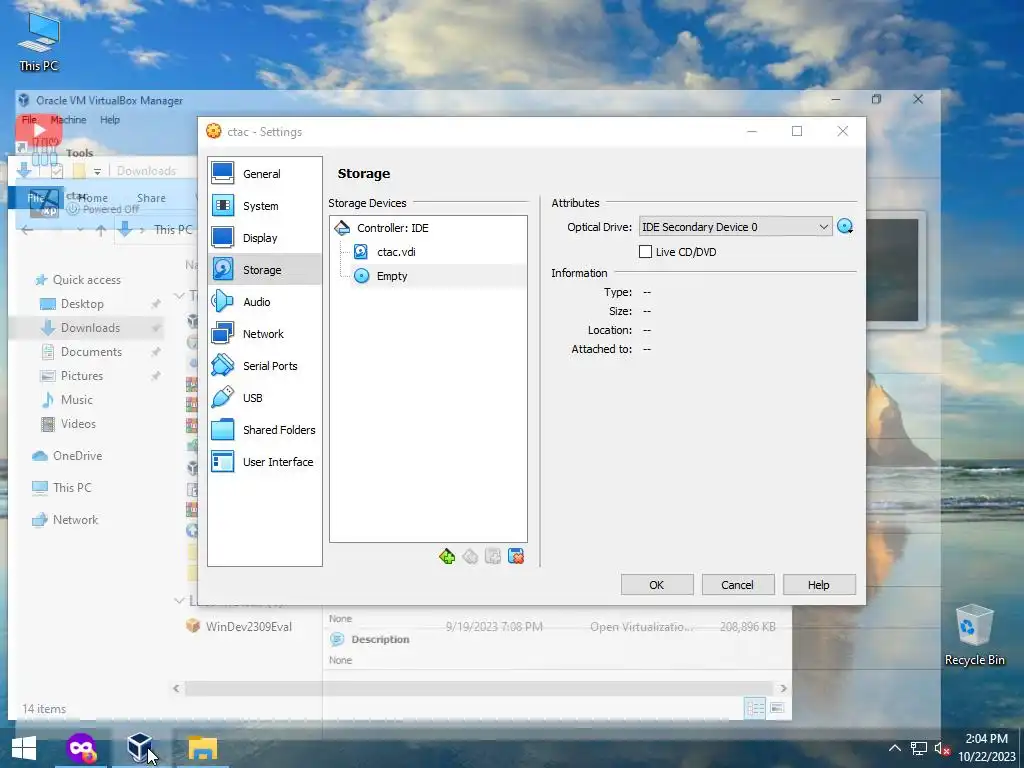
Task: Select This PC in File Explorer sidebar
Action: click(72, 488)
